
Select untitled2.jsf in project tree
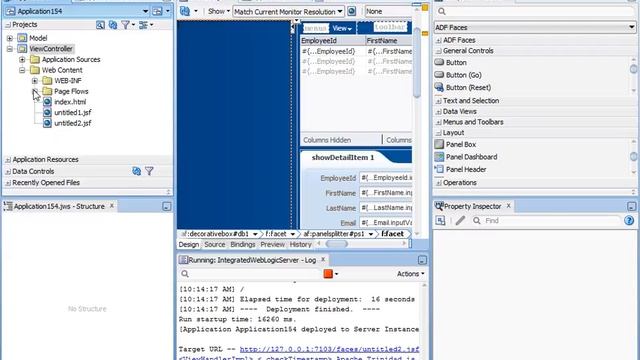[x=73, y=123]
